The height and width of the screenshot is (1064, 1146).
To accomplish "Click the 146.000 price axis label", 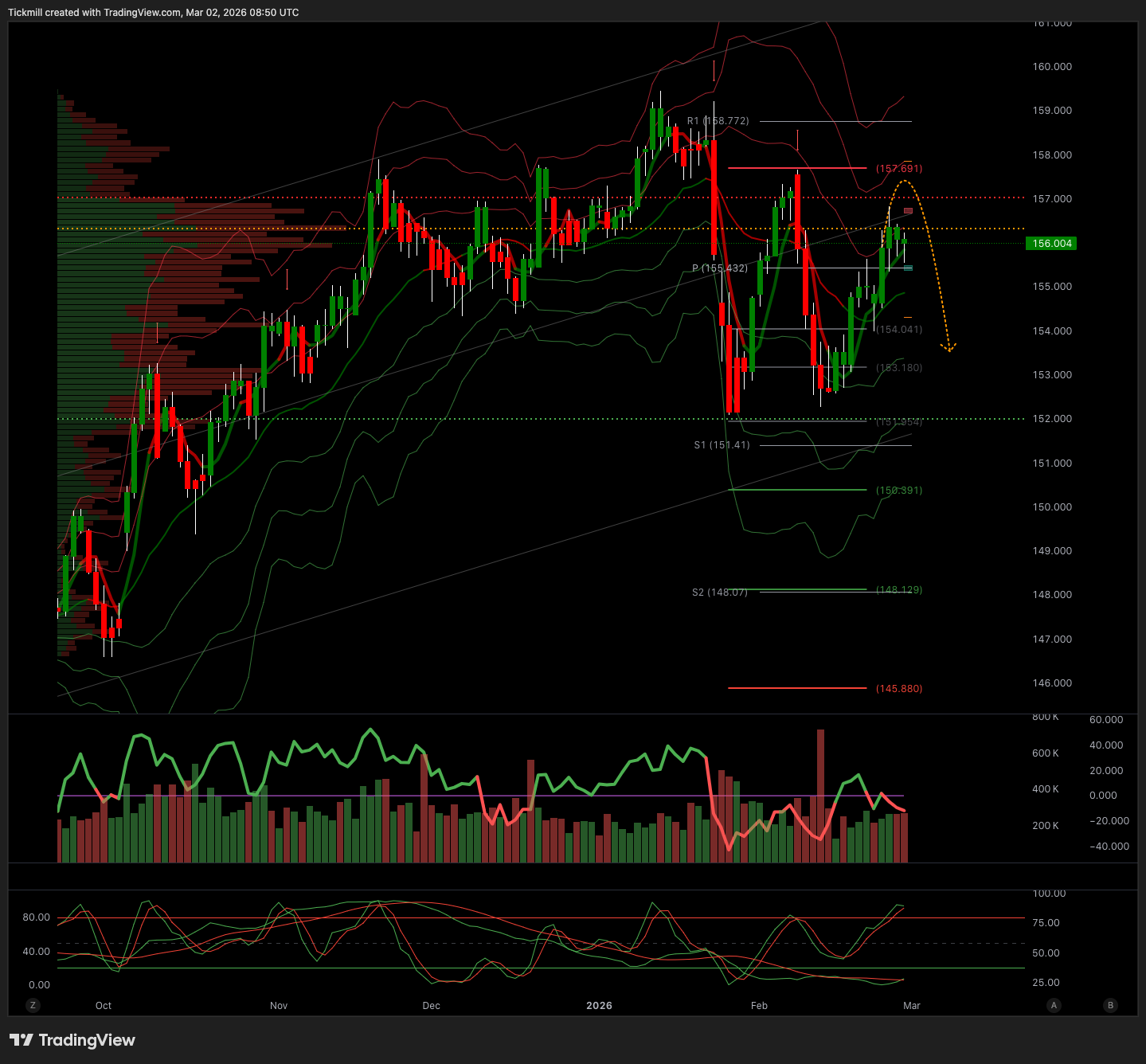I will click(x=1052, y=683).
